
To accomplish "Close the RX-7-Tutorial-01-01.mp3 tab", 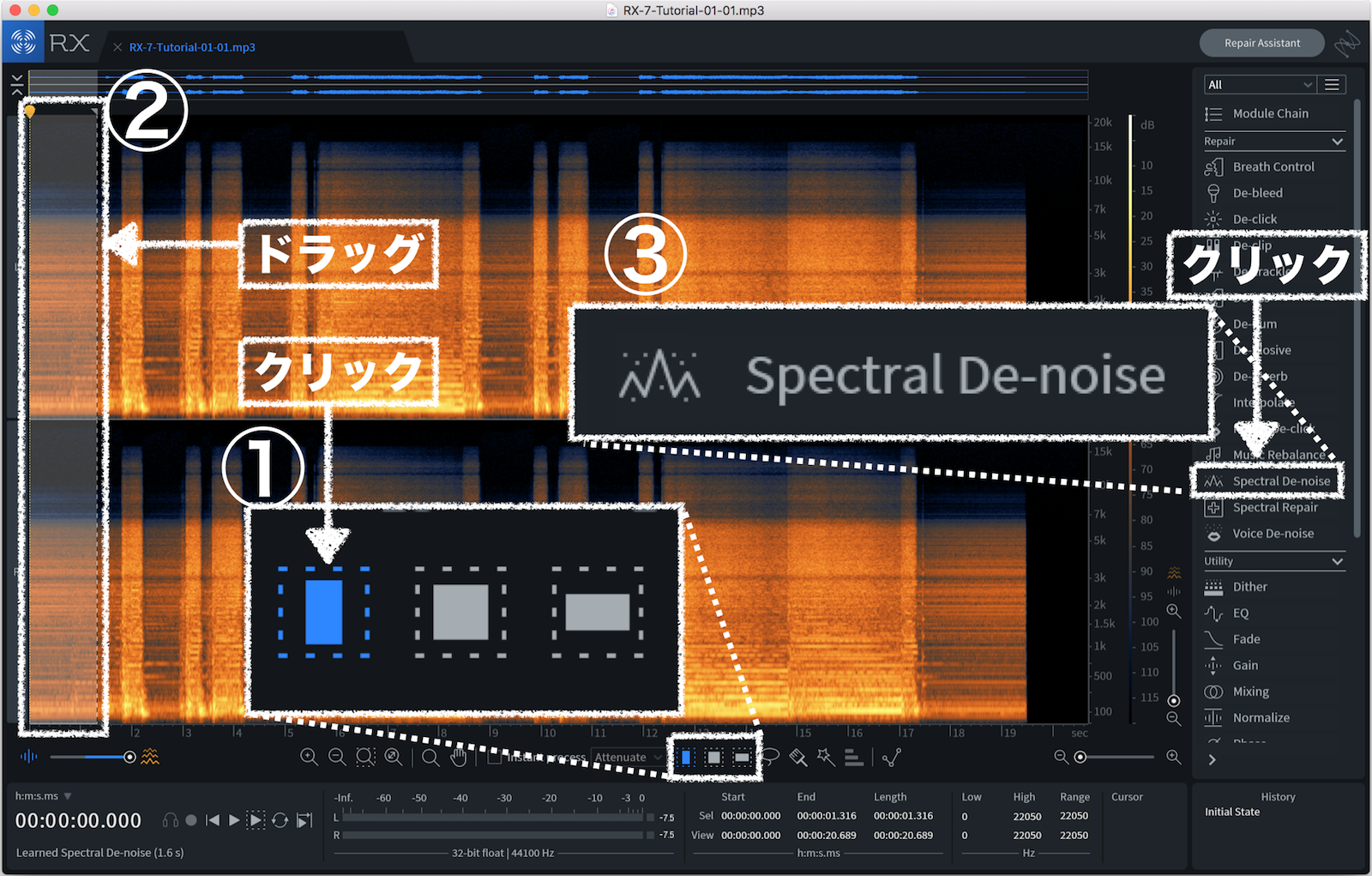I will (x=117, y=47).
